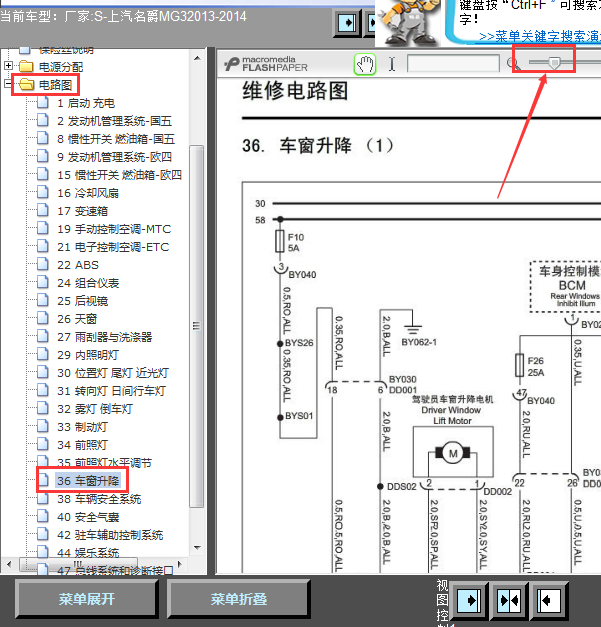The image size is (601, 627).
Task: Open 29 内照明灯 diagram
Action: click(88, 355)
